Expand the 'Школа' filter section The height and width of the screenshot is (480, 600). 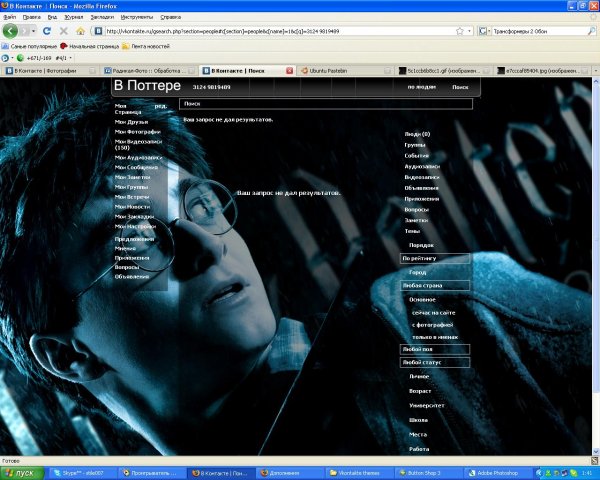click(418, 420)
